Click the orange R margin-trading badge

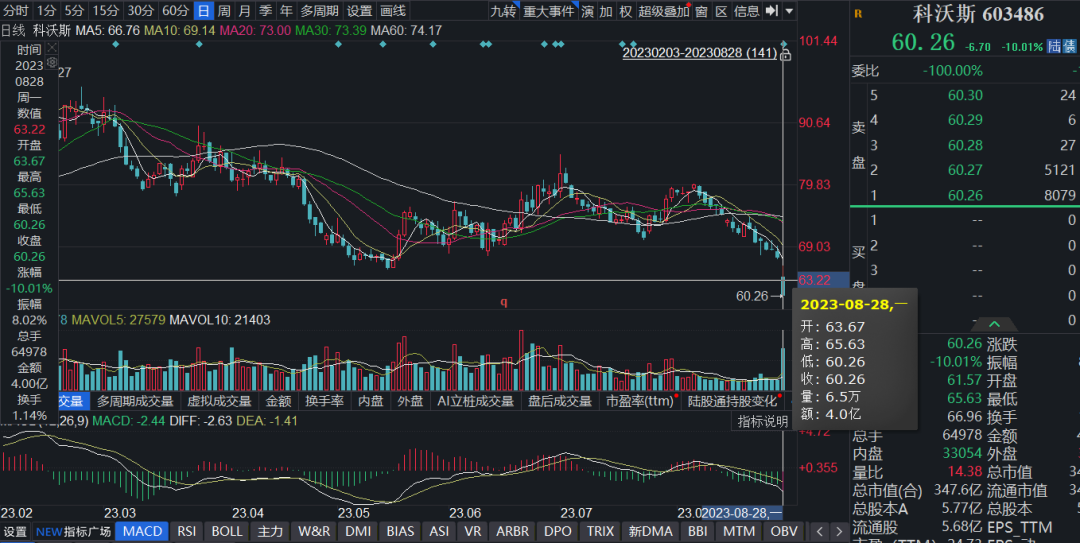point(857,15)
